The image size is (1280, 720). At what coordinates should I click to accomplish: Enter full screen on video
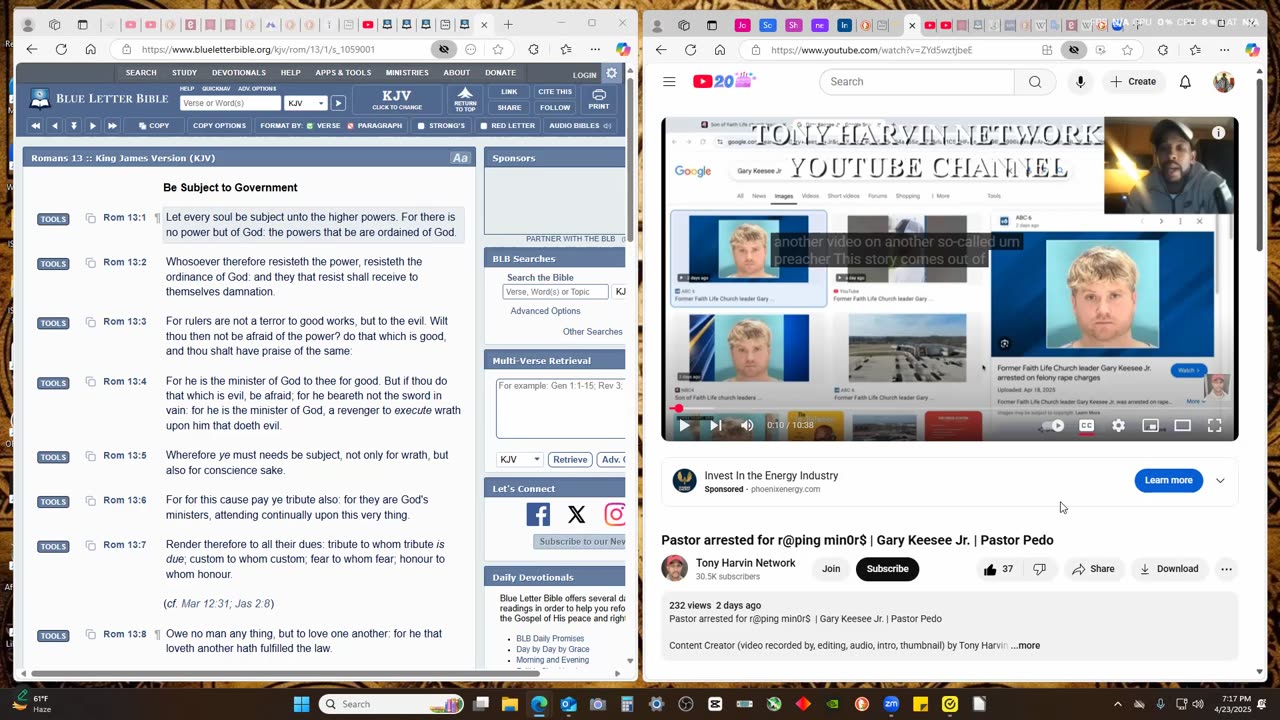click(1214, 425)
